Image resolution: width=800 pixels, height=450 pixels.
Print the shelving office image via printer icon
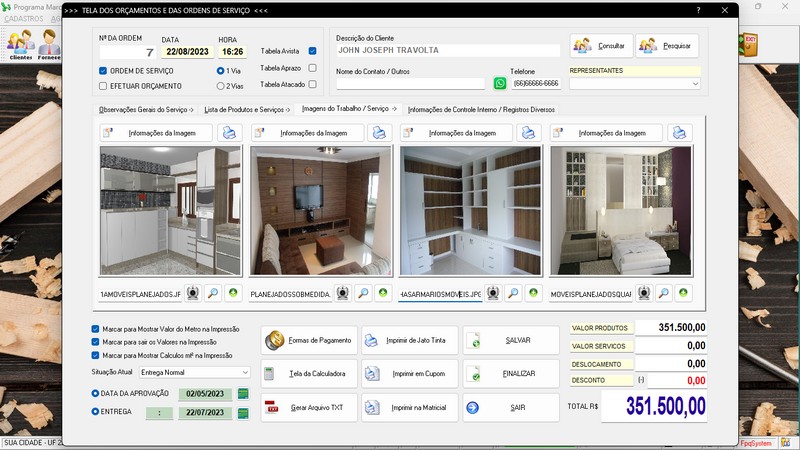(529, 133)
